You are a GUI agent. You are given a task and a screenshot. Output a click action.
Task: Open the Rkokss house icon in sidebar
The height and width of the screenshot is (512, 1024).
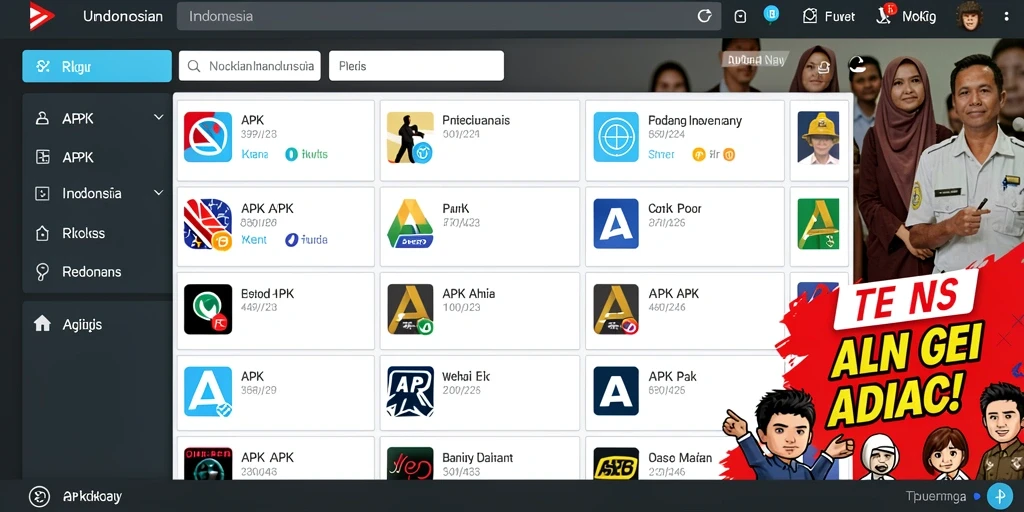pyautogui.click(x=42, y=233)
